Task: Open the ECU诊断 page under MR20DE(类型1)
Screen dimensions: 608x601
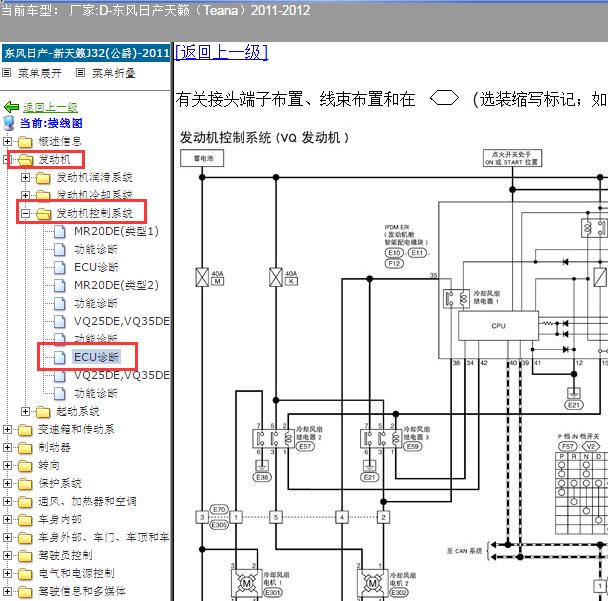Action: [x=96, y=267]
